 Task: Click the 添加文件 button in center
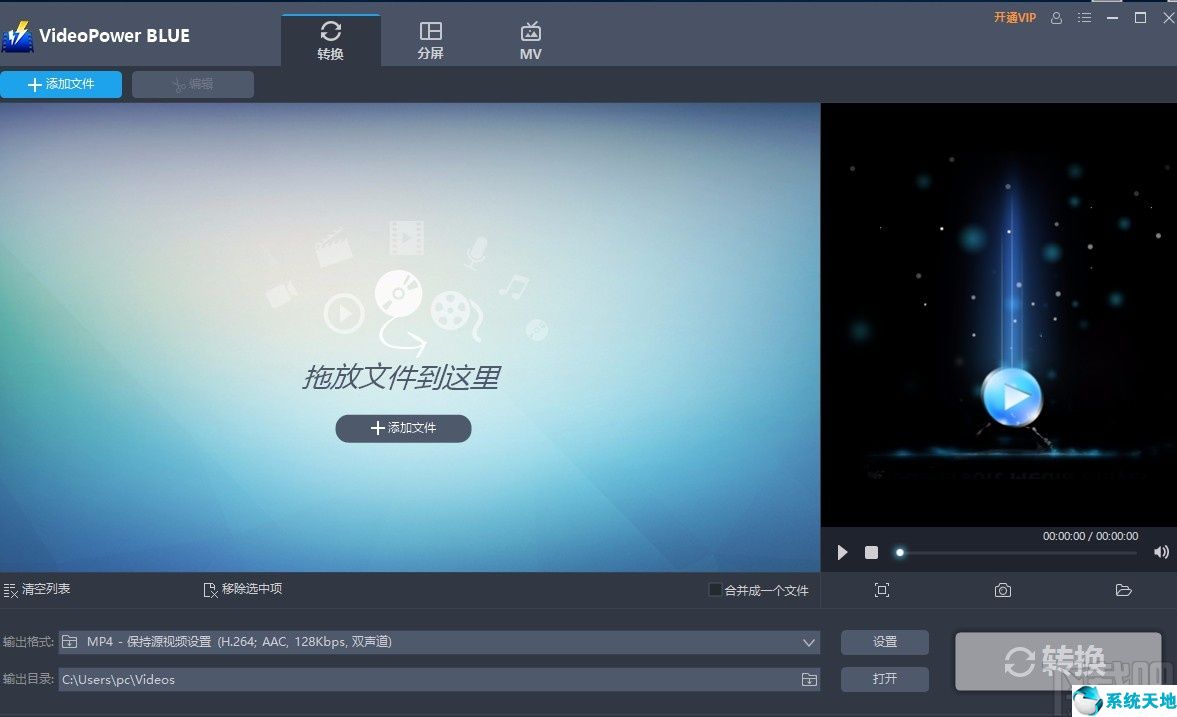coord(403,428)
